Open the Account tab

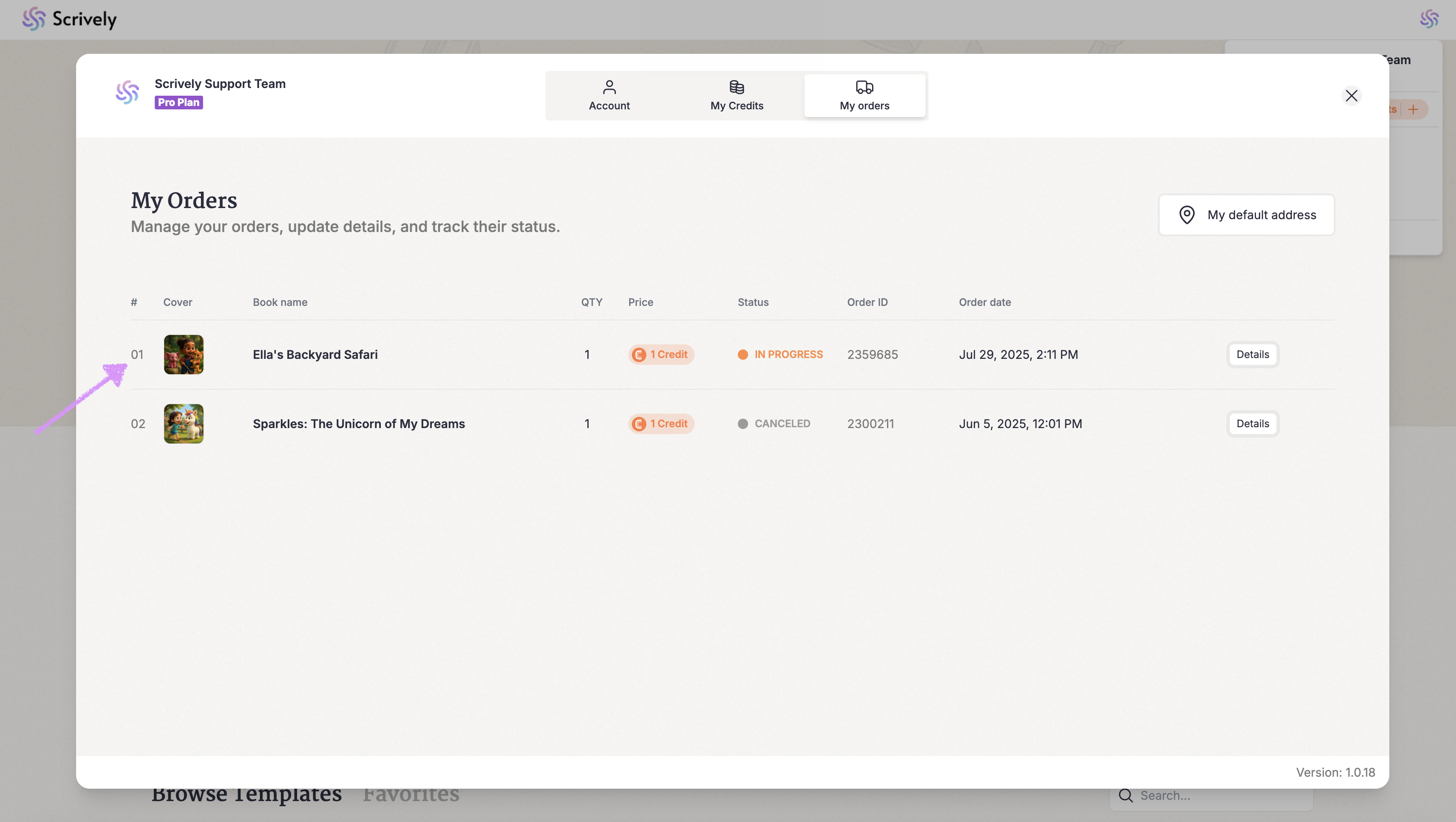point(609,95)
